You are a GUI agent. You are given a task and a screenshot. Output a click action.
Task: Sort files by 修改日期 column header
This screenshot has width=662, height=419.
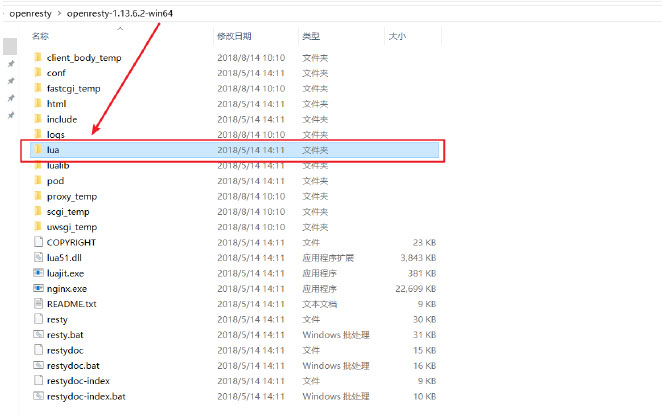point(234,36)
